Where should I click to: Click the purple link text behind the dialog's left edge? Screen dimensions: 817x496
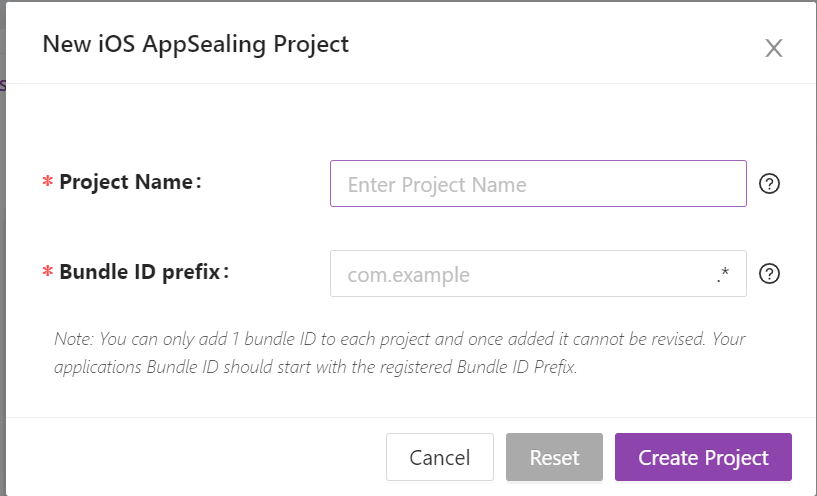click(x=3, y=84)
